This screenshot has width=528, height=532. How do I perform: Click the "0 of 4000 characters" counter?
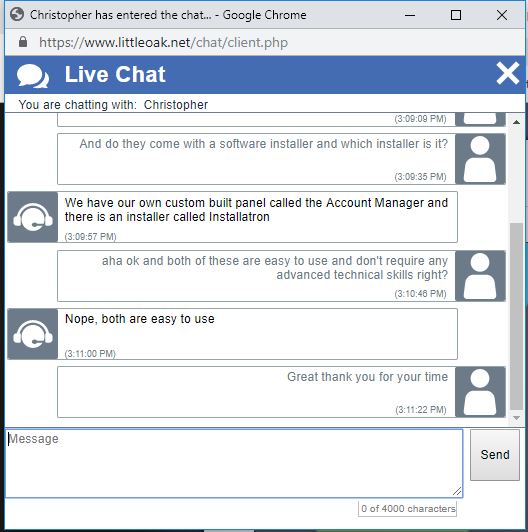pyautogui.click(x=408, y=509)
